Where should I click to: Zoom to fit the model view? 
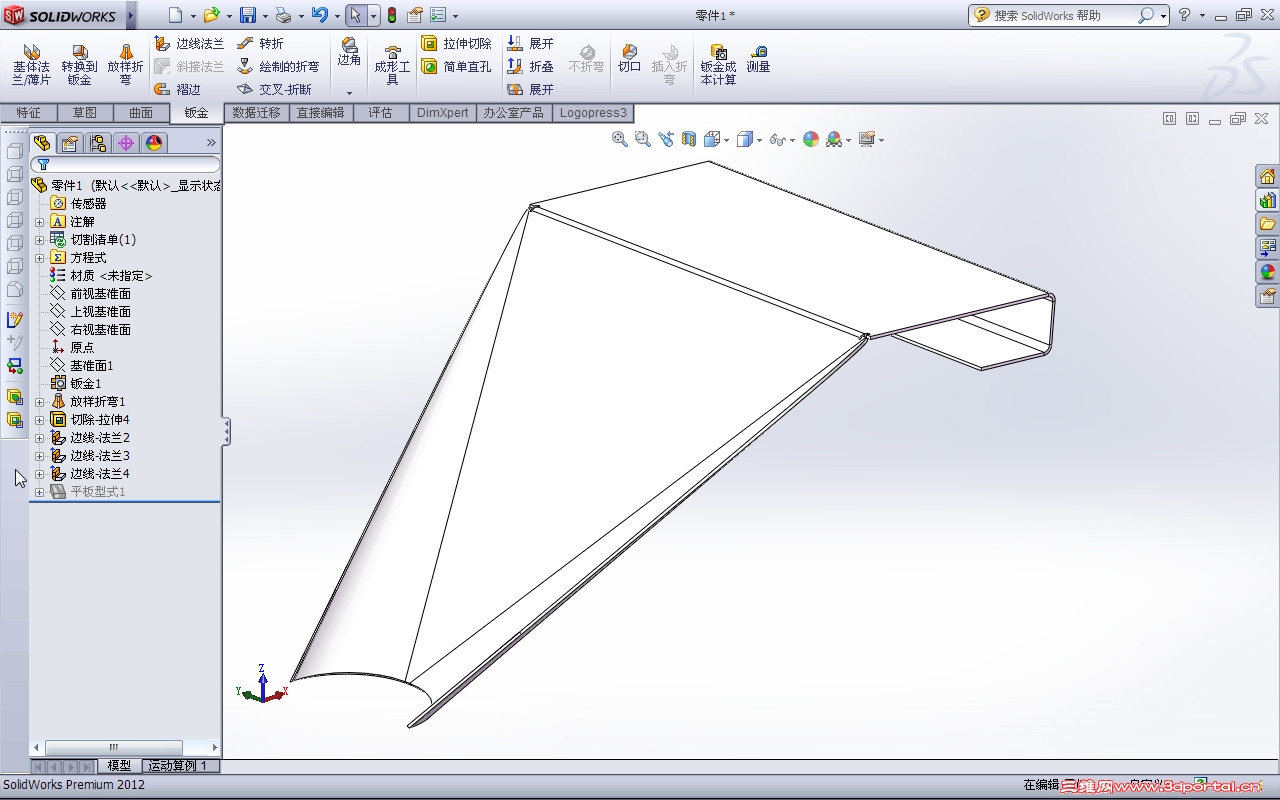(620, 140)
